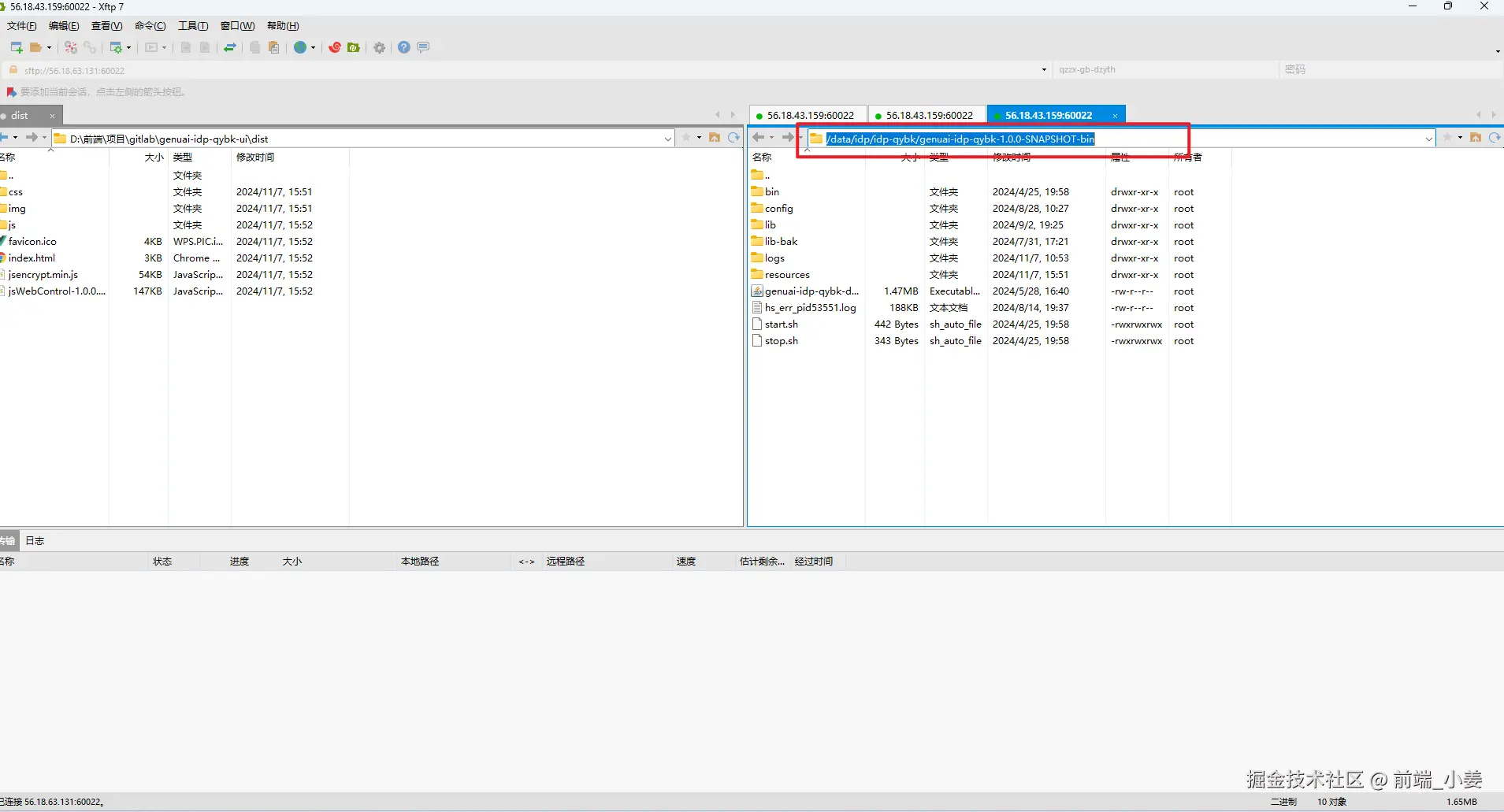Go to remote home folder icon
The height and width of the screenshot is (812, 1504).
(1476, 138)
